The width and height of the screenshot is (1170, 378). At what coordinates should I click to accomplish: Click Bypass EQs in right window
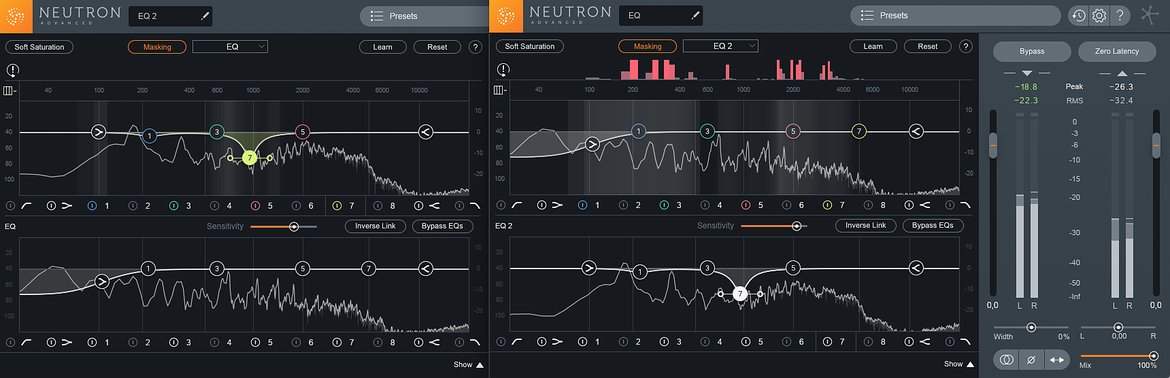(933, 226)
